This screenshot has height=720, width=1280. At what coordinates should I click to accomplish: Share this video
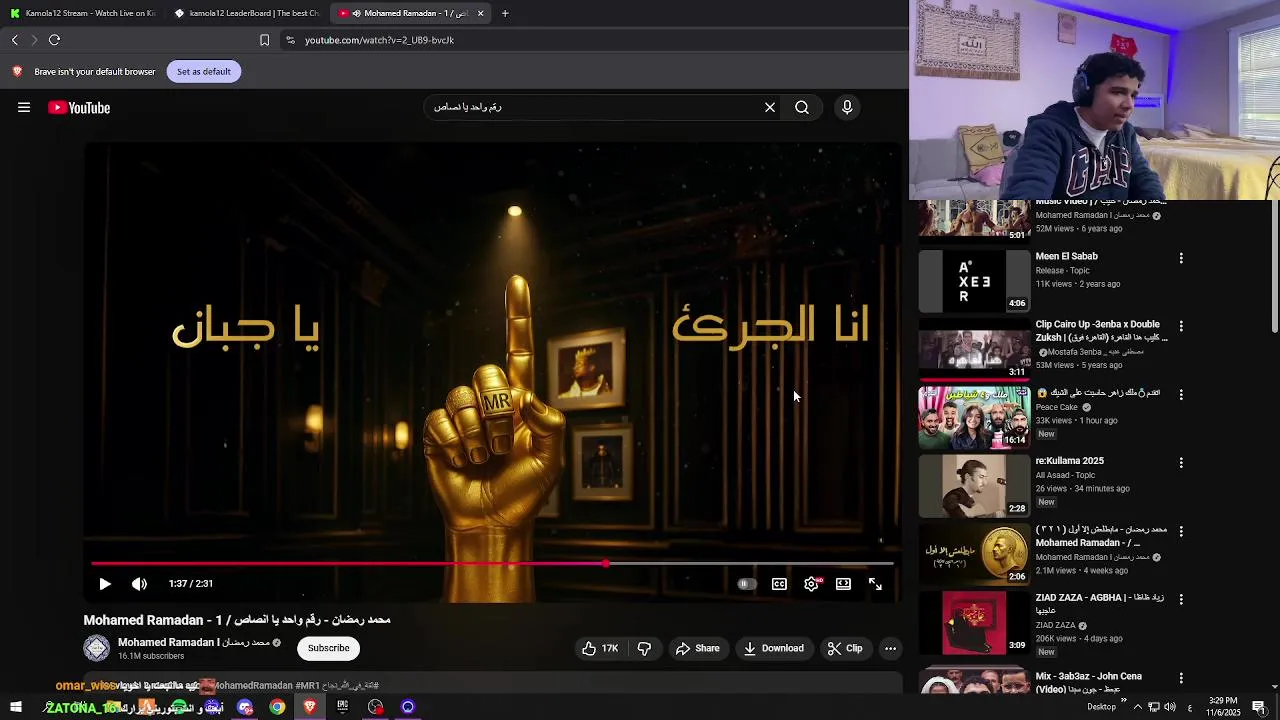(697, 648)
